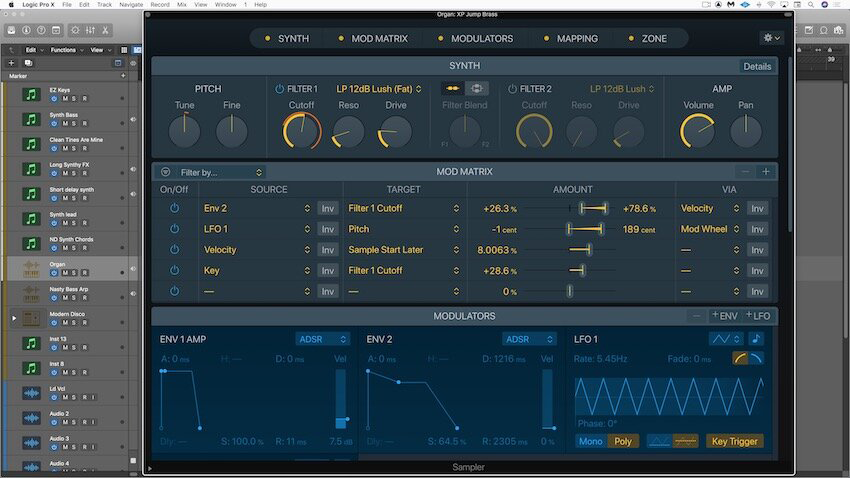The image size is (850, 478).
Task: Select the Poly LFO mode button
Action: point(622,441)
